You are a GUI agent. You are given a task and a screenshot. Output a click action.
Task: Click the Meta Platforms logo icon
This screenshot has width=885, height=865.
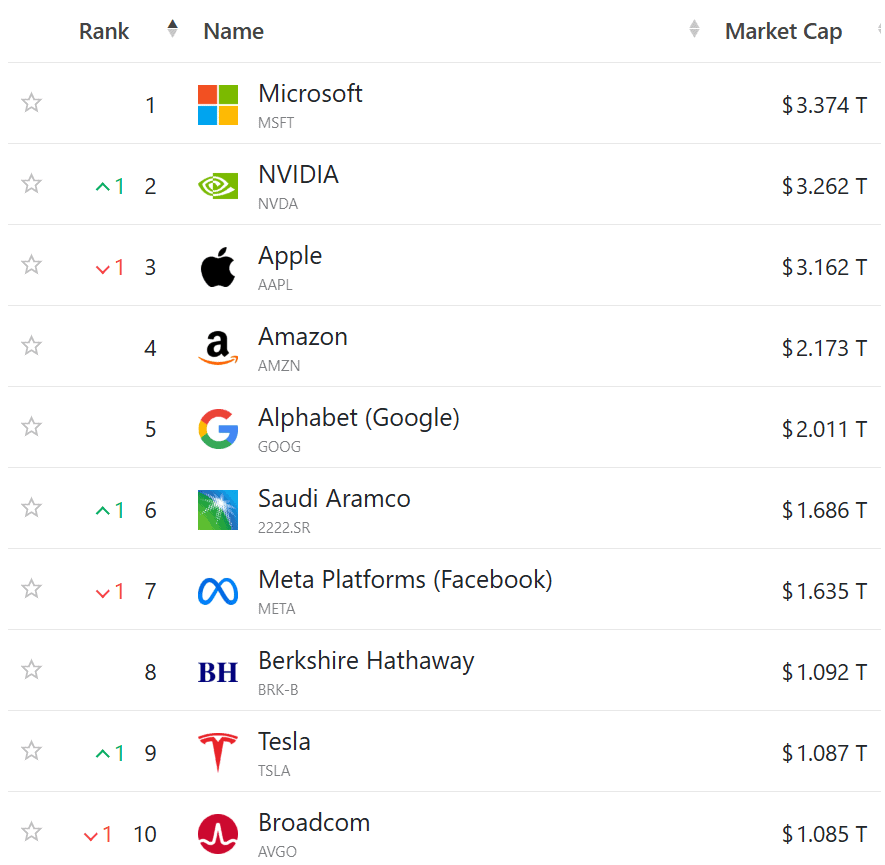tap(218, 591)
